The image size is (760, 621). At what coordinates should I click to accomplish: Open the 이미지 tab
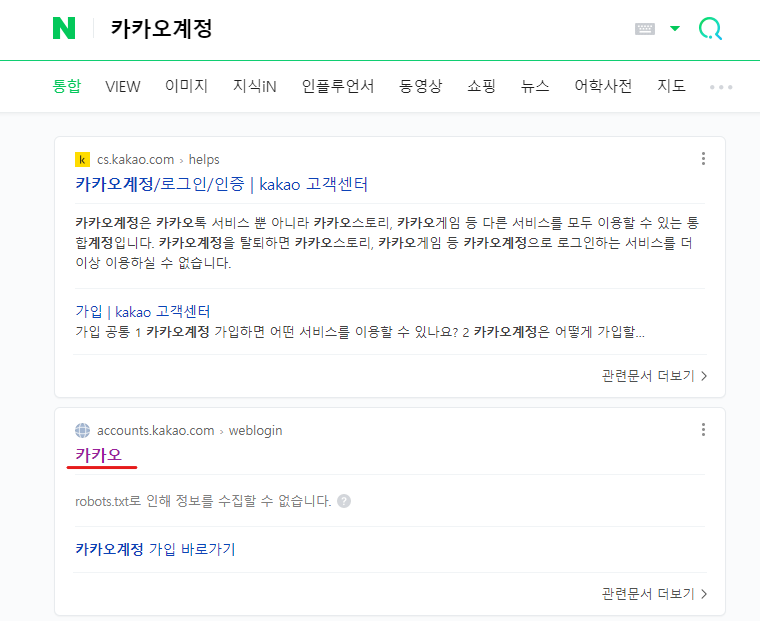(186, 86)
